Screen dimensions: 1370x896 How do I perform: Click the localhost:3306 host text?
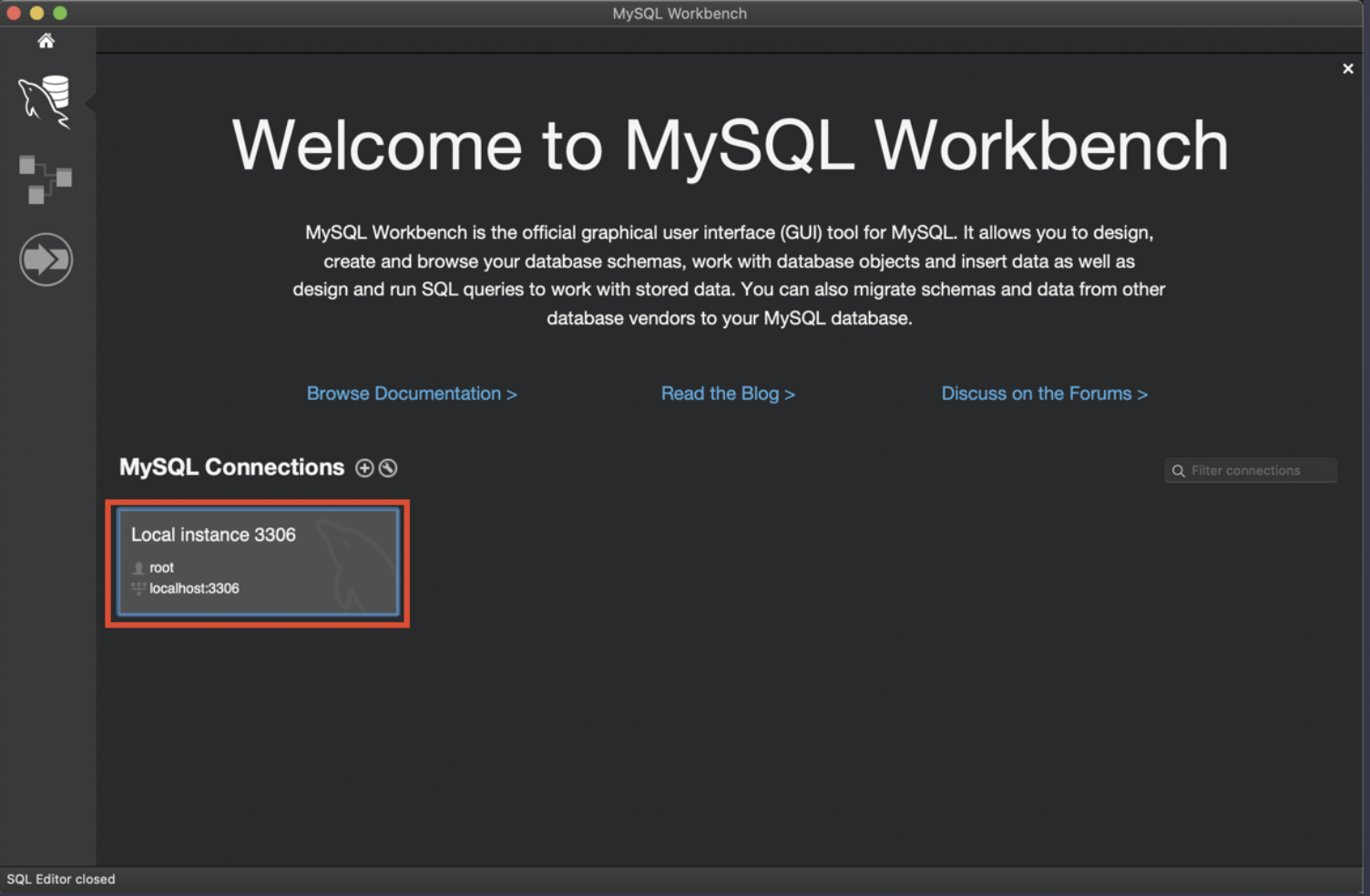[x=194, y=588]
